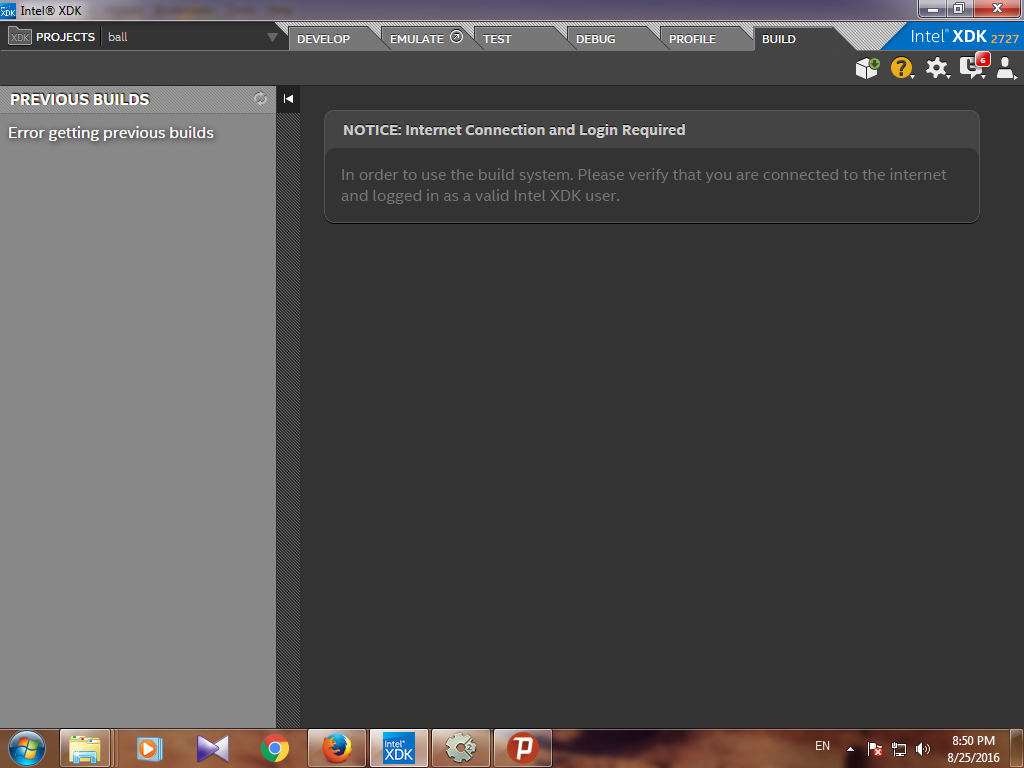1024x768 pixels.
Task: Click the Action Center flag icon
Action: click(x=874, y=749)
